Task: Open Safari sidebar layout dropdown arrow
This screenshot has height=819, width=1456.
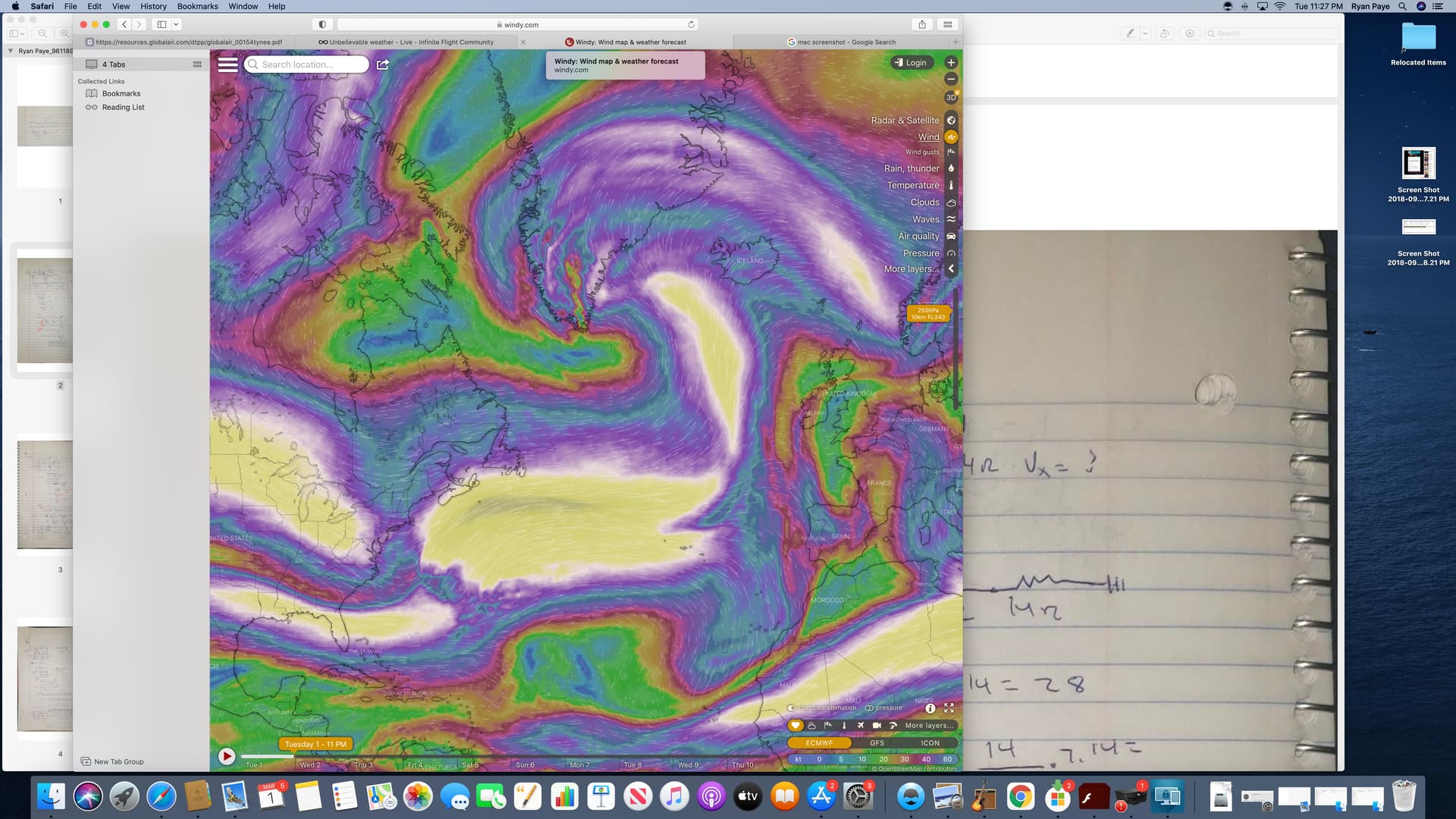Action: tap(176, 24)
